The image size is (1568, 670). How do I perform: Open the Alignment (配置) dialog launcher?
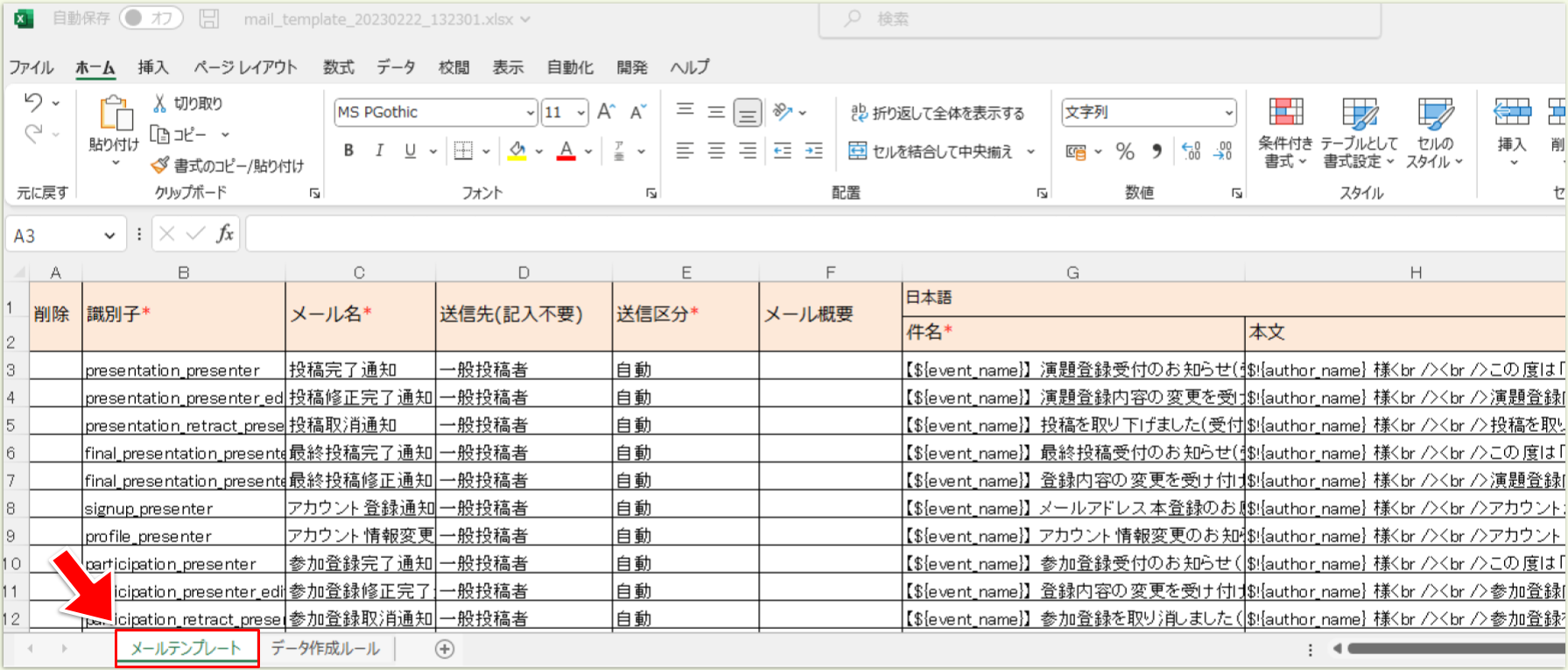[x=1042, y=194]
